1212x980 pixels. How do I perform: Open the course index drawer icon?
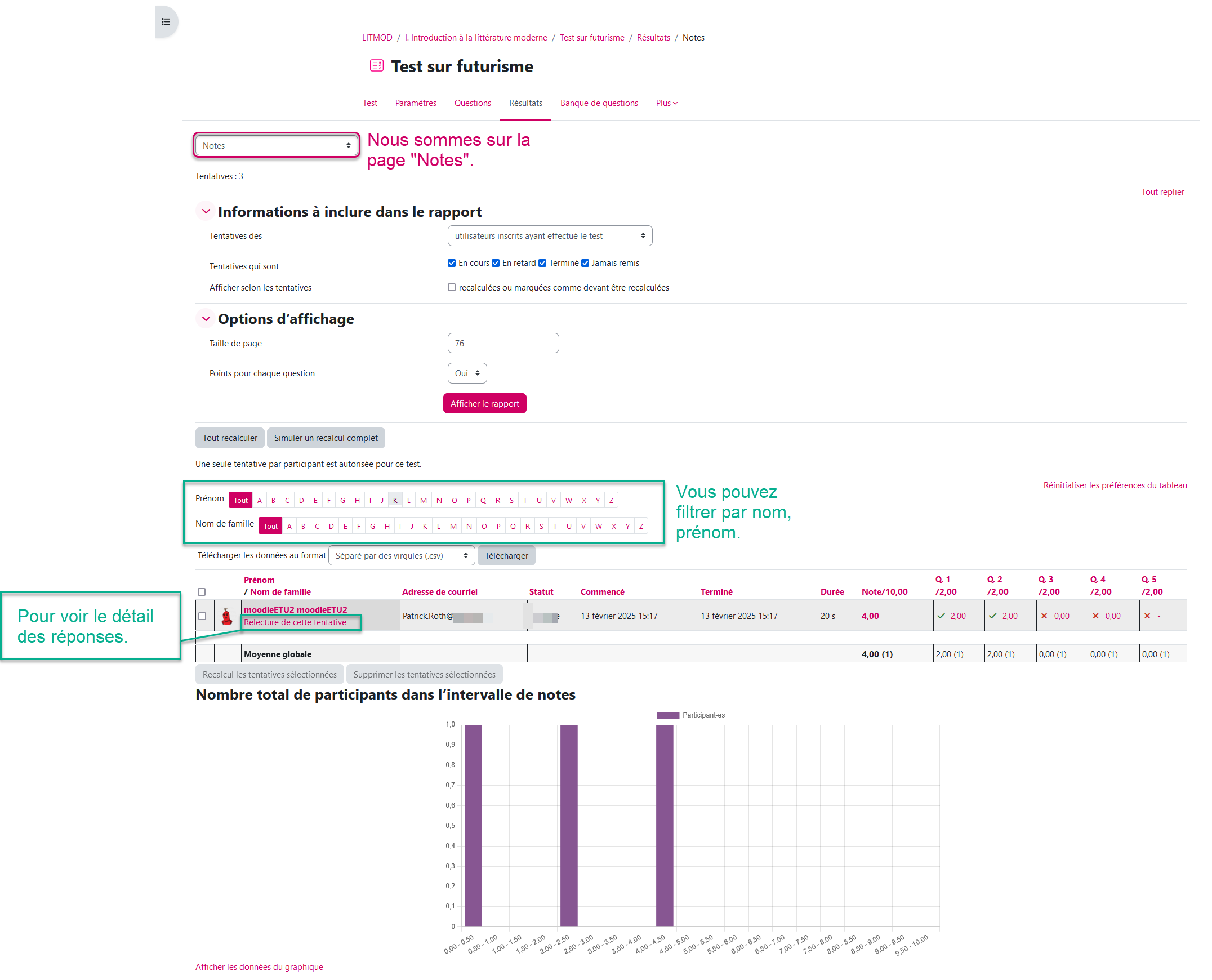click(x=166, y=22)
